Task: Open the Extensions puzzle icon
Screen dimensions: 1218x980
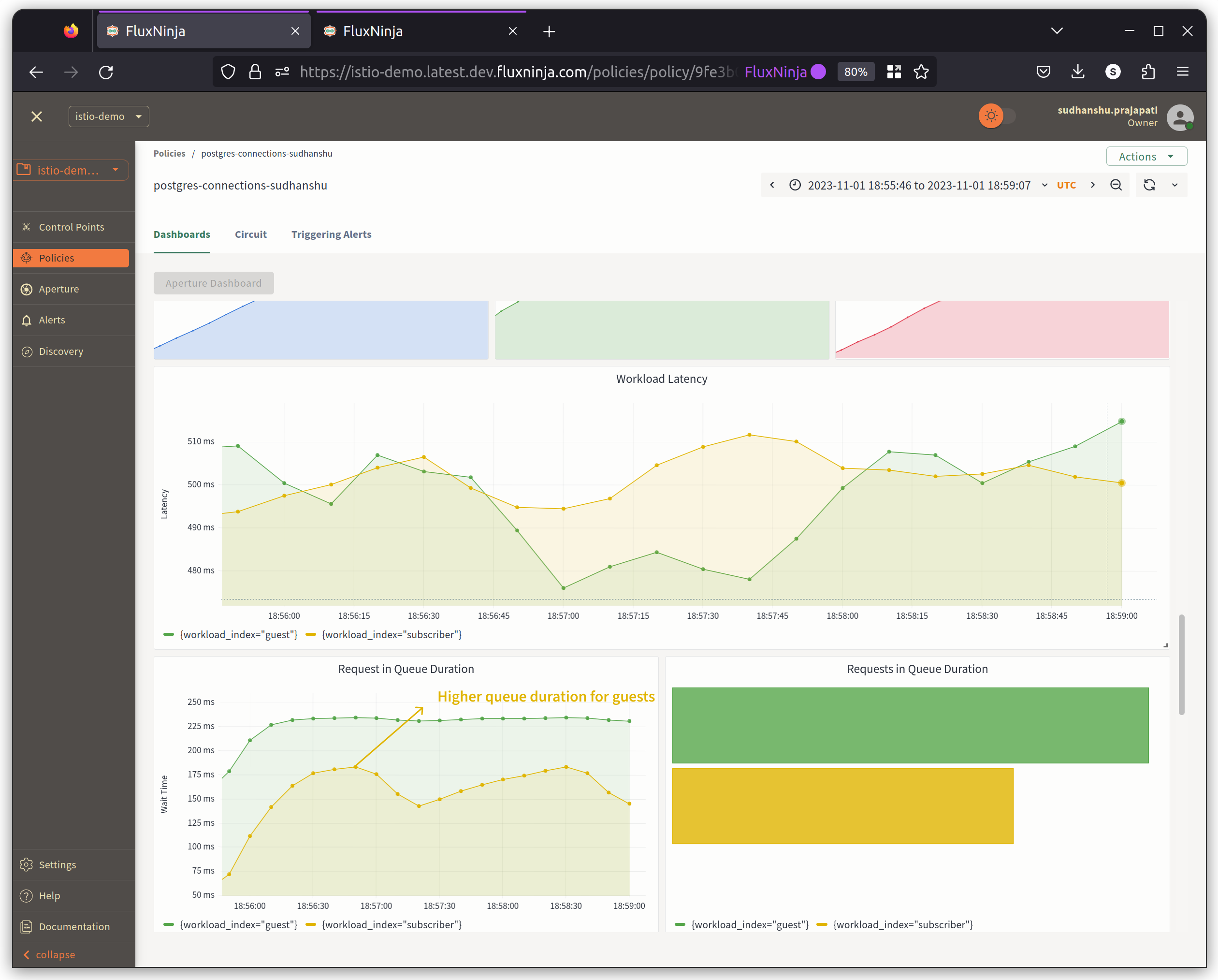Action: click(1148, 72)
